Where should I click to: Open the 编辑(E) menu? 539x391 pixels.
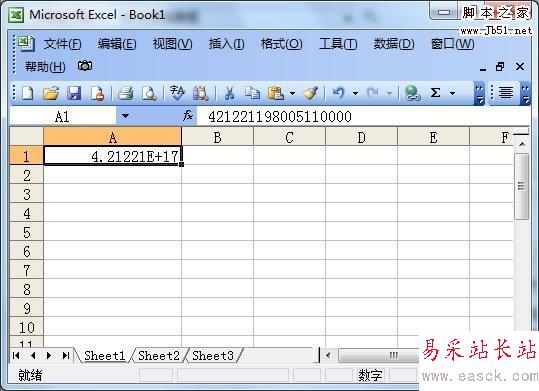point(117,44)
